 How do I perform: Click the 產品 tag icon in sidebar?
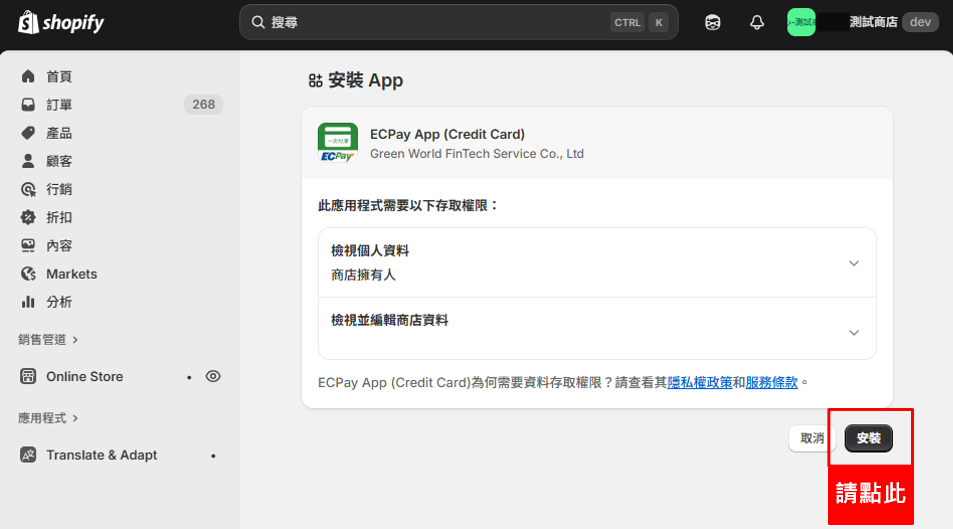coord(28,133)
